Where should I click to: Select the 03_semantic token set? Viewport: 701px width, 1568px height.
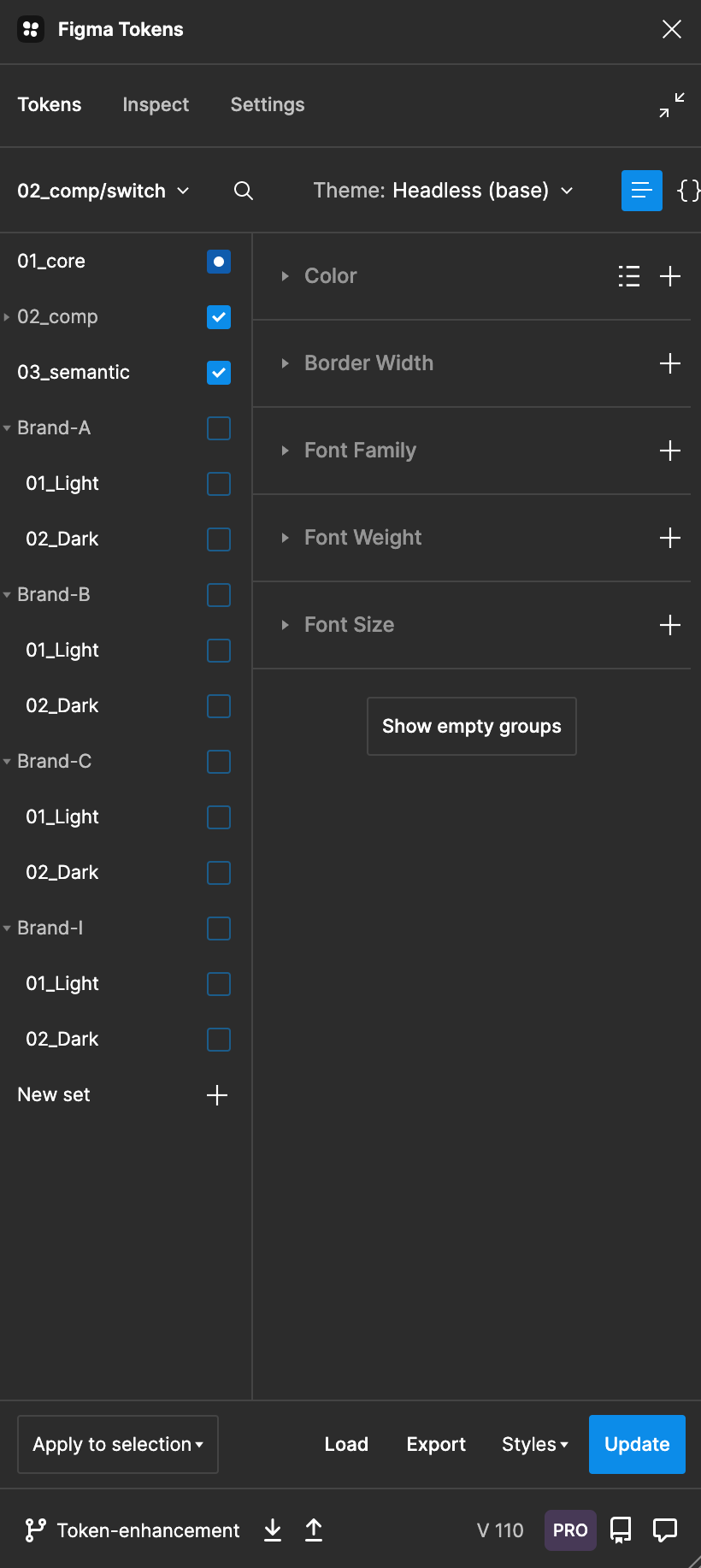coord(74,373)
